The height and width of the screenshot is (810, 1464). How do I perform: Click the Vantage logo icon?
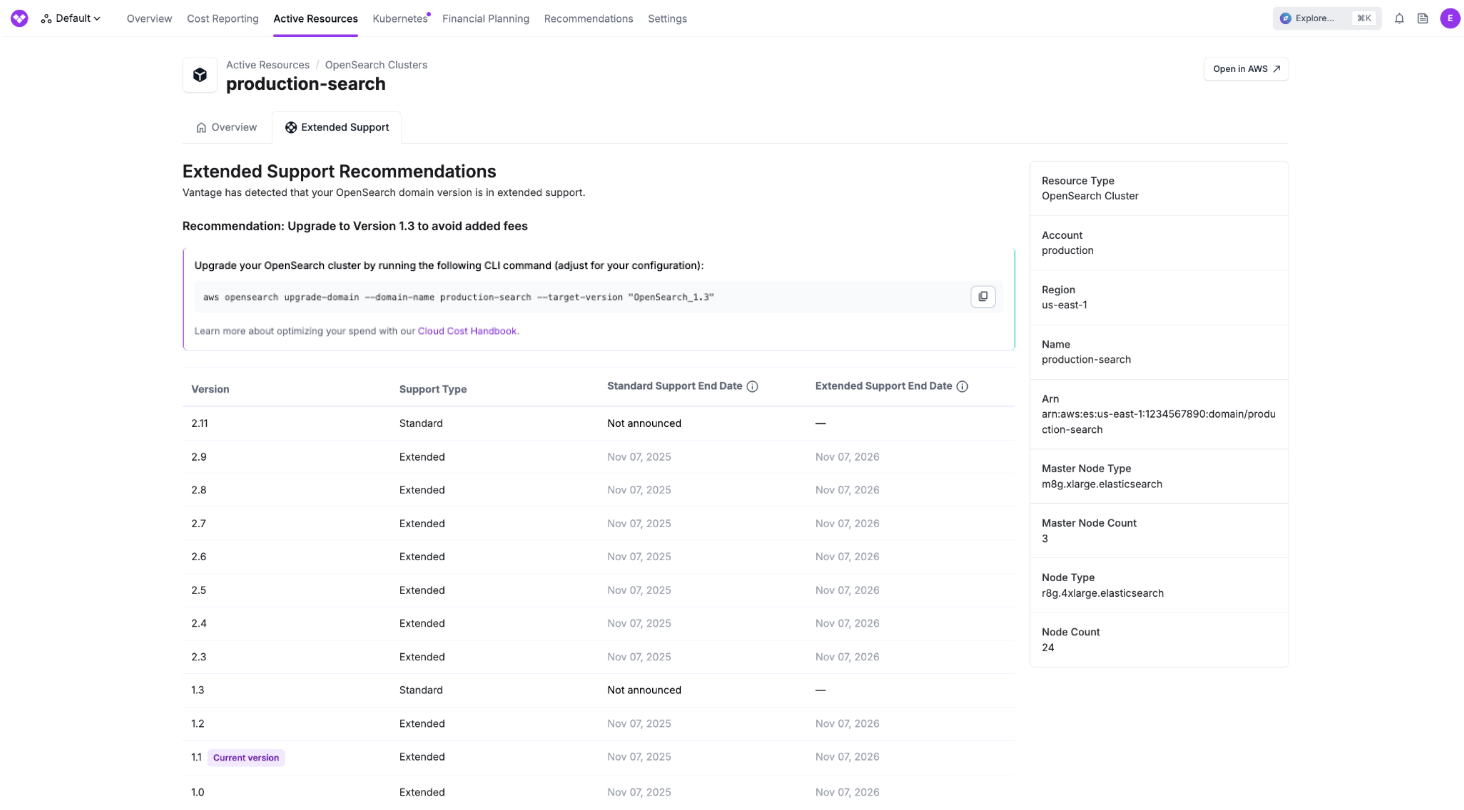pyautogui.click(x=19, y=17)
